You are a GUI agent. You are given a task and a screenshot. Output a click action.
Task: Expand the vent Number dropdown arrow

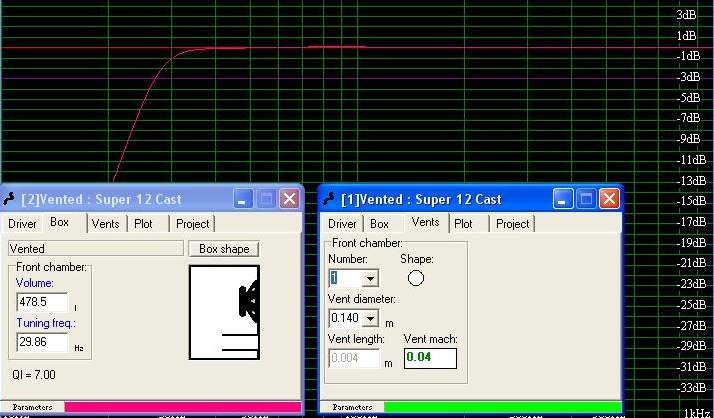(371, 278)
